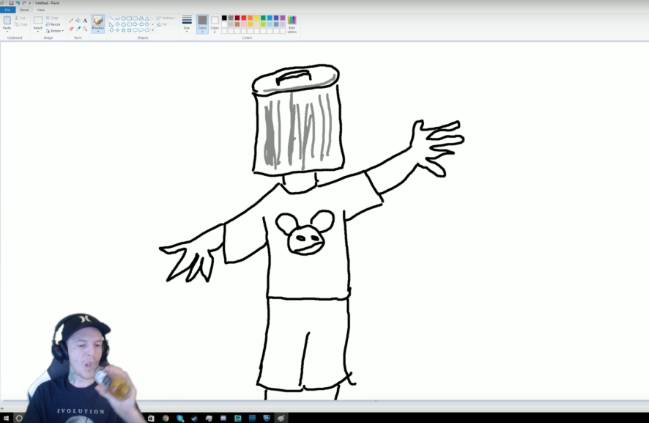The width and height of the screenshot is (649, 424).
Task: Select the Fill with color bucket tool
Action: point(78,20)
